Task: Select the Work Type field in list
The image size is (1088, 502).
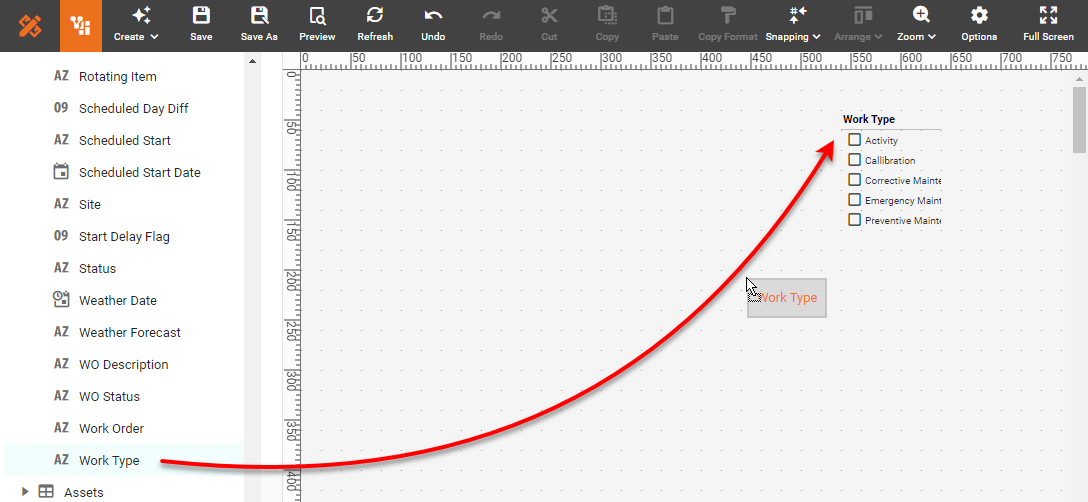Action: [109, 460]
